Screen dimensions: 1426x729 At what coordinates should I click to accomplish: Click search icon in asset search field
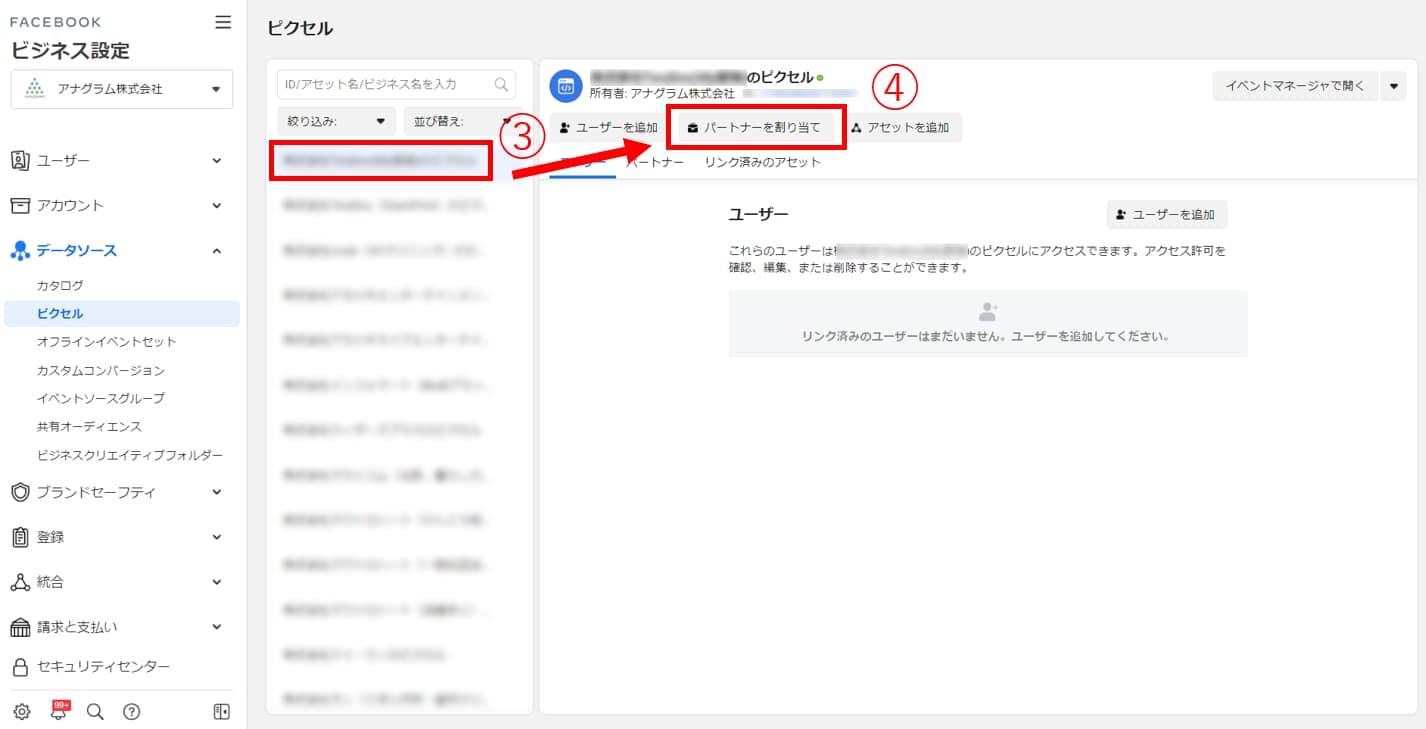[x=502, y=84]
